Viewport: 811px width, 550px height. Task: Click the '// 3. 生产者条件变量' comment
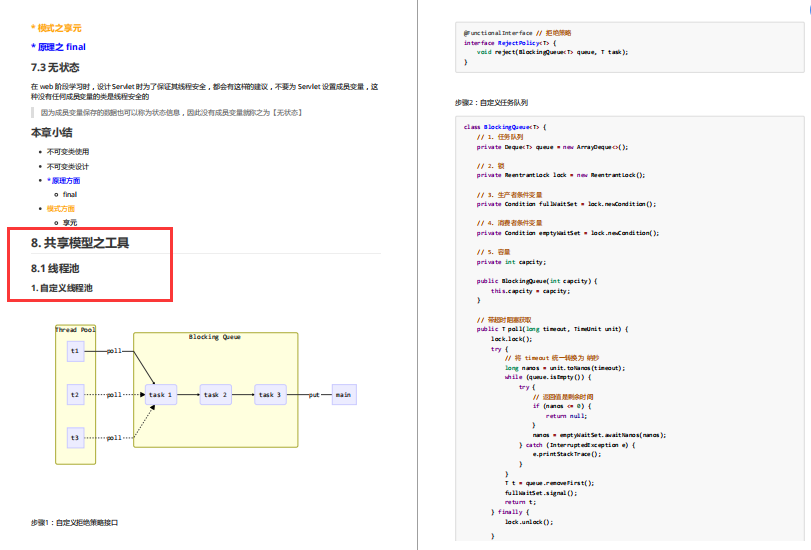tap(509, 195)
